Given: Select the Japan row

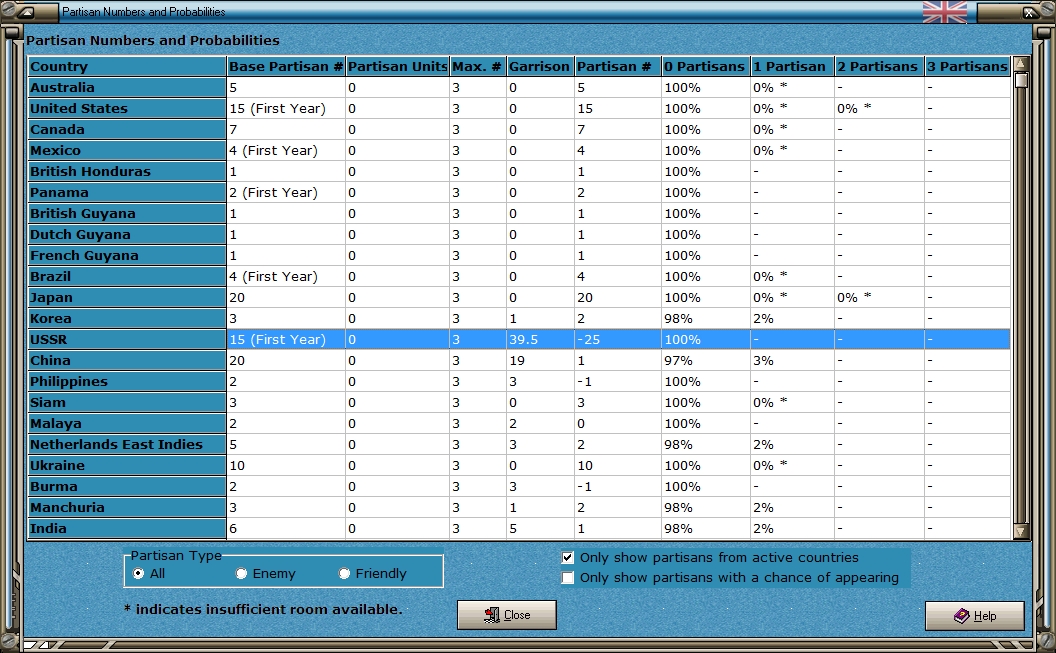Looking at the screenshot, I should pos(519,298).
